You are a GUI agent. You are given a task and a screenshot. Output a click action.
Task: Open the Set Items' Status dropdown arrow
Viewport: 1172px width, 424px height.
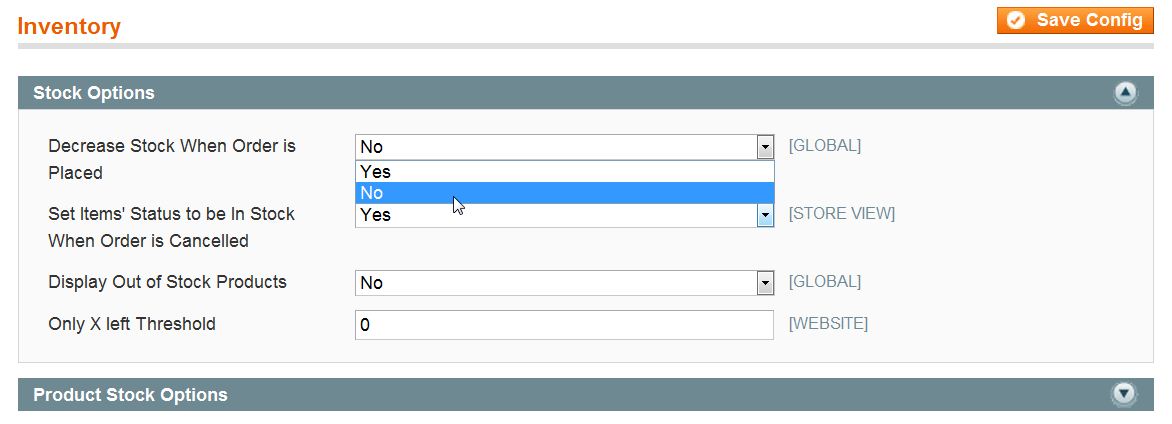point(765,215)
